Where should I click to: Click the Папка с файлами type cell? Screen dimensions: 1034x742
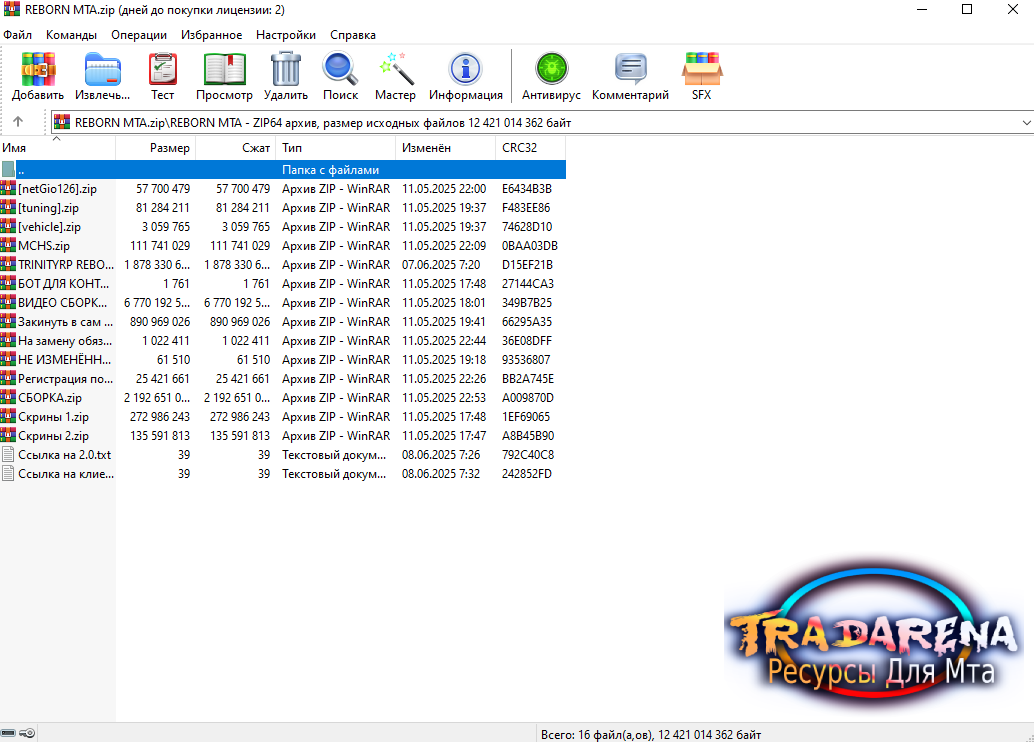(x=330, y=170)
